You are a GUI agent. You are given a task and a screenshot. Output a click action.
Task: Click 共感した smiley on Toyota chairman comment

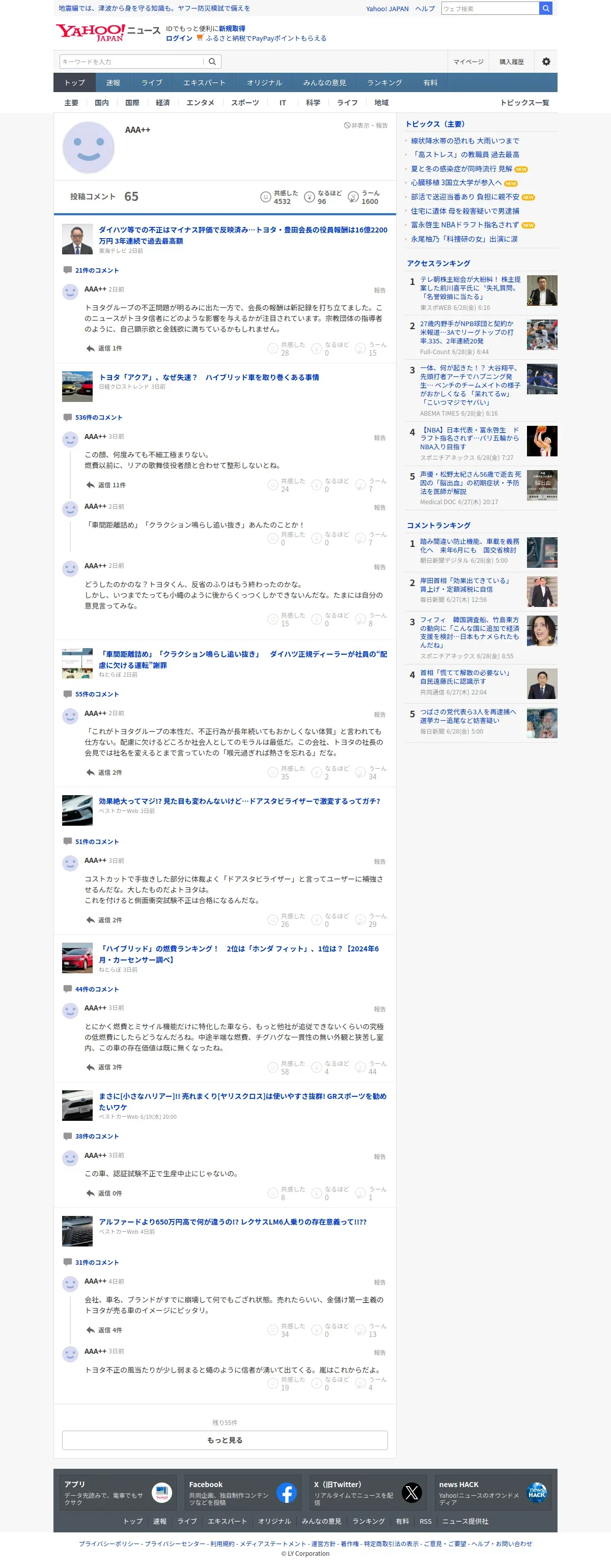[x=272, y=349]
